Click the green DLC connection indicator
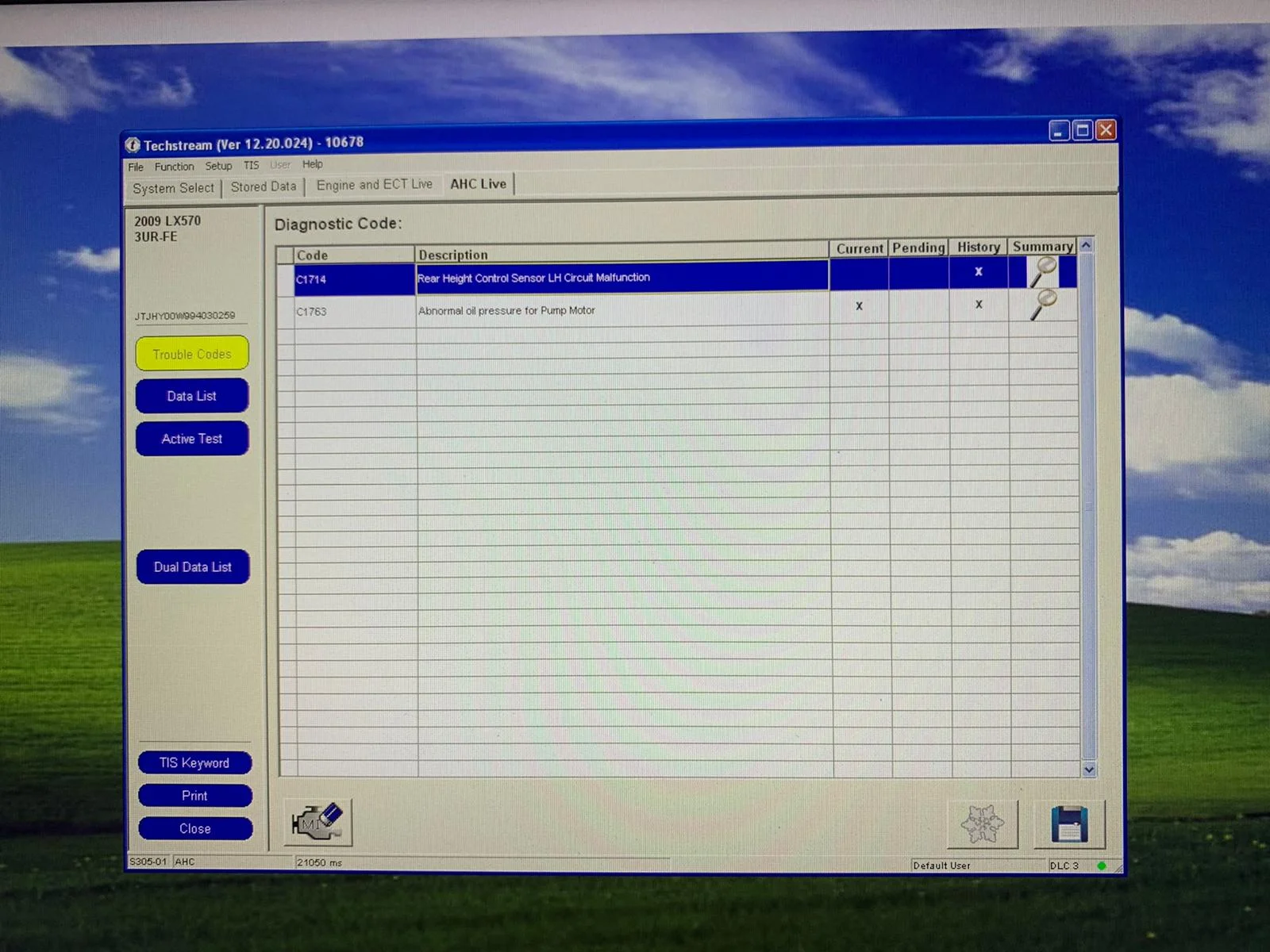This screenshot has height=952, width=1270. (x=1101, y=866)
